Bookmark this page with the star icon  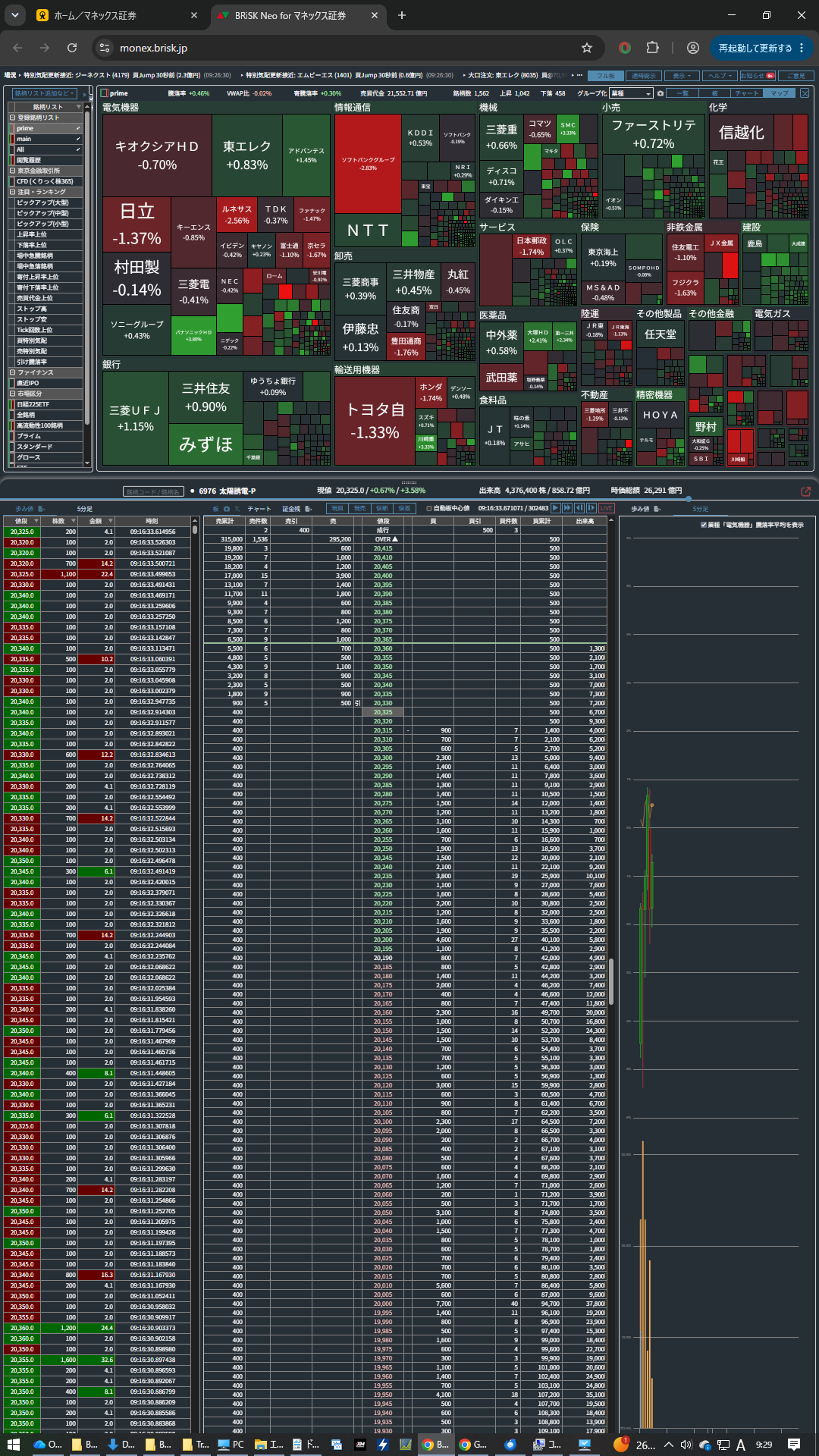(x=586, y=48)
